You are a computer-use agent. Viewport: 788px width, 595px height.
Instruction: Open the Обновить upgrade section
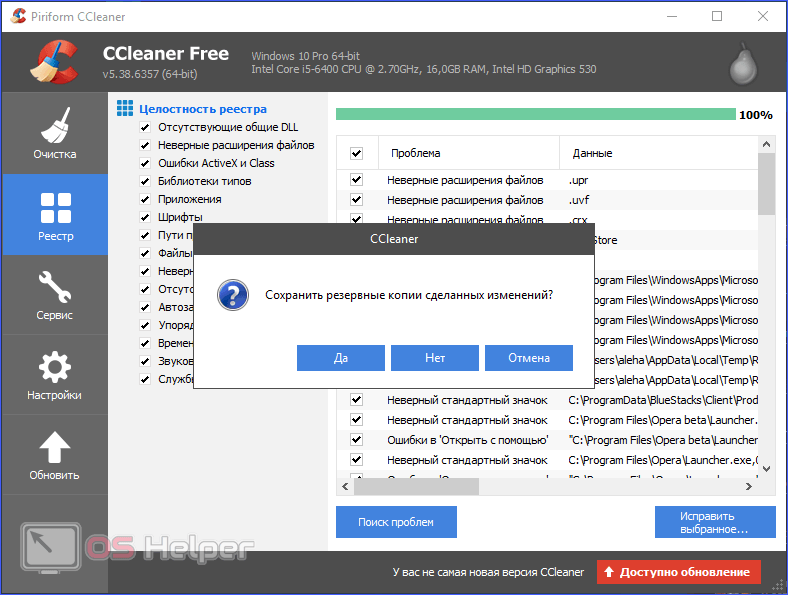click(55, 455)
